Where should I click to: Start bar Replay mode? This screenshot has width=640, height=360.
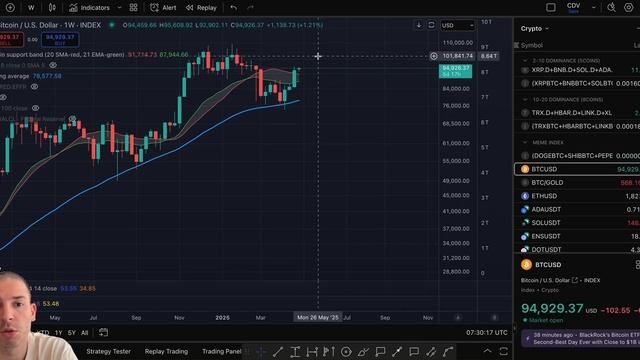(x=201, y=7)
